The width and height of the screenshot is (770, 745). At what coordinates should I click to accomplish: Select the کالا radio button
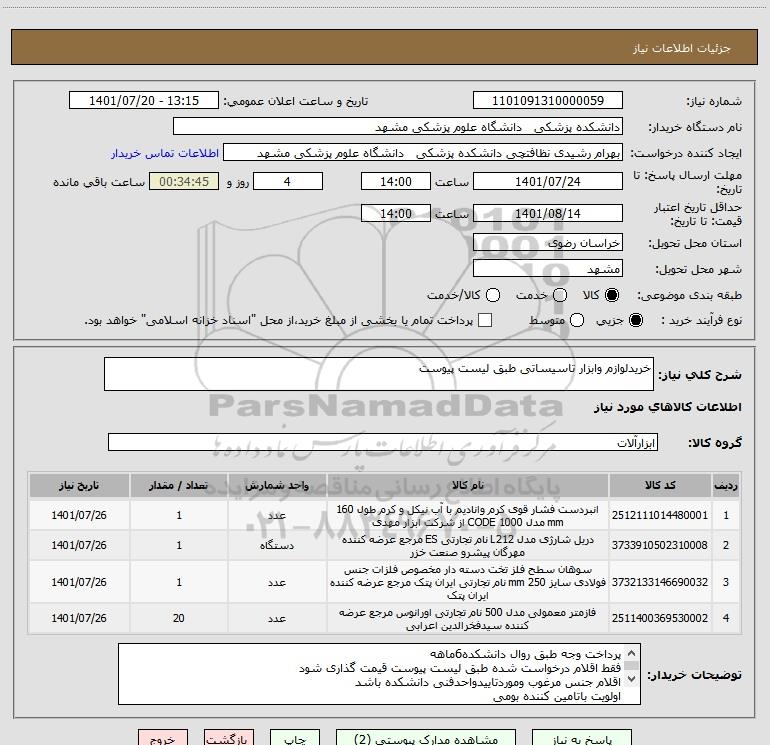click(x=612, y=295)
